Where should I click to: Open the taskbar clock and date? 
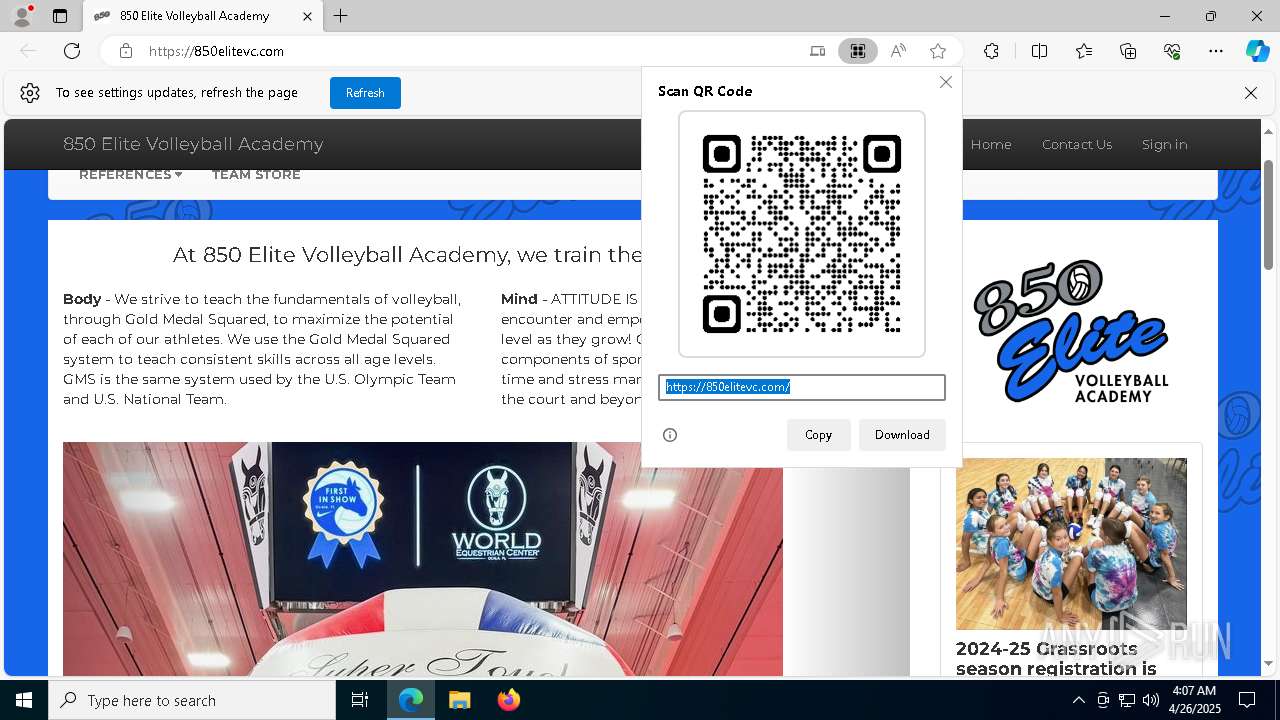1194,700
